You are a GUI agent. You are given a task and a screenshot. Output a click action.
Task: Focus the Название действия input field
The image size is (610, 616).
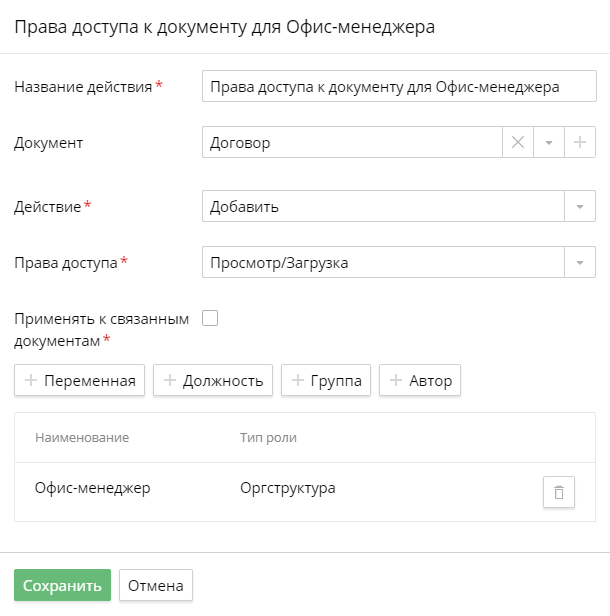pos(399,86)
